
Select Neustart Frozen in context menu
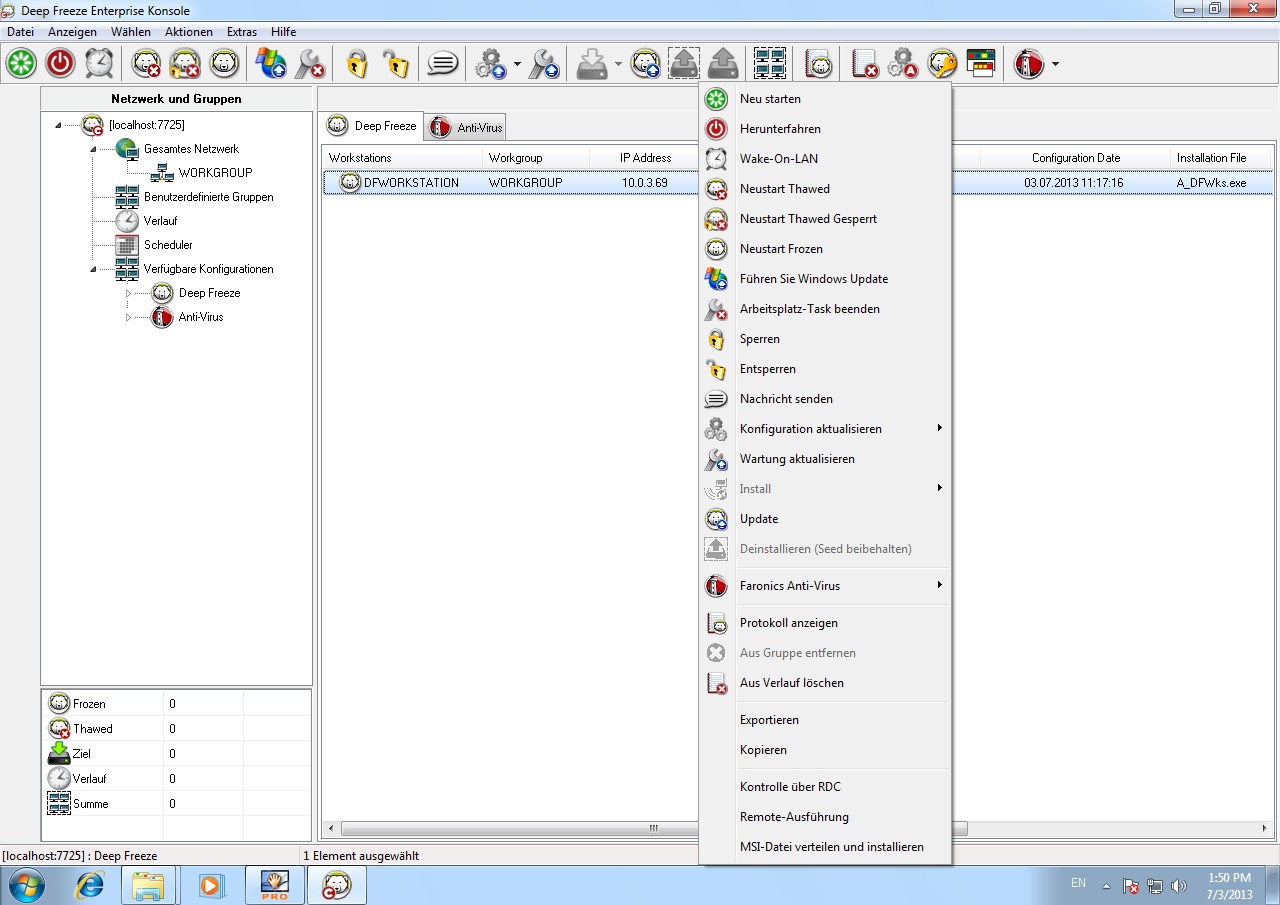(x=825, y=249)
